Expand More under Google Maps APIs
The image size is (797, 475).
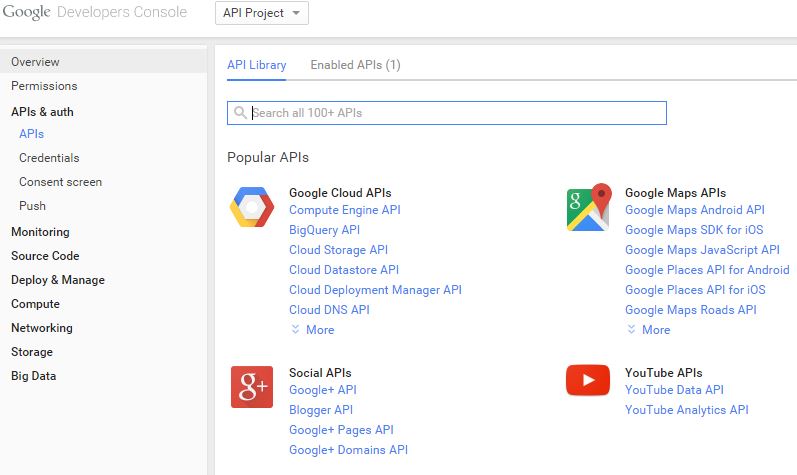[649, 330]
